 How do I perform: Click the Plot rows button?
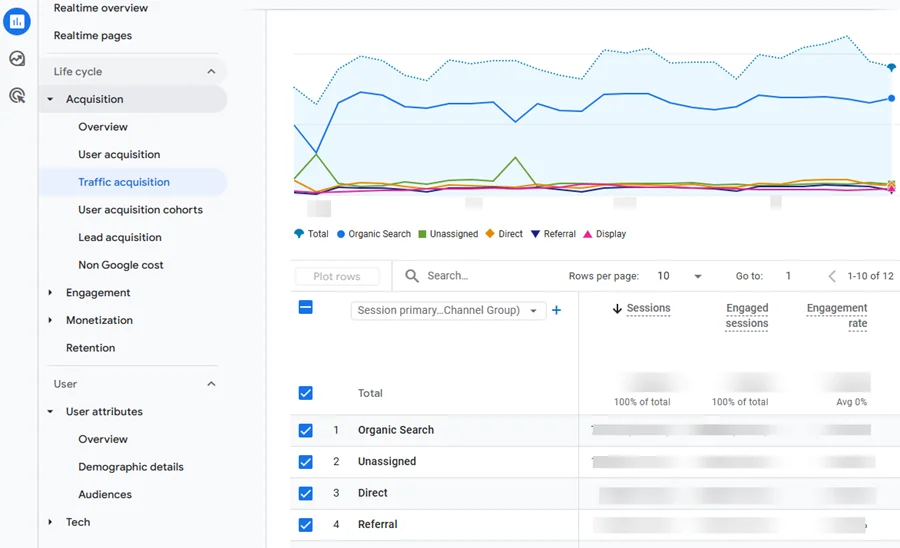337,277
